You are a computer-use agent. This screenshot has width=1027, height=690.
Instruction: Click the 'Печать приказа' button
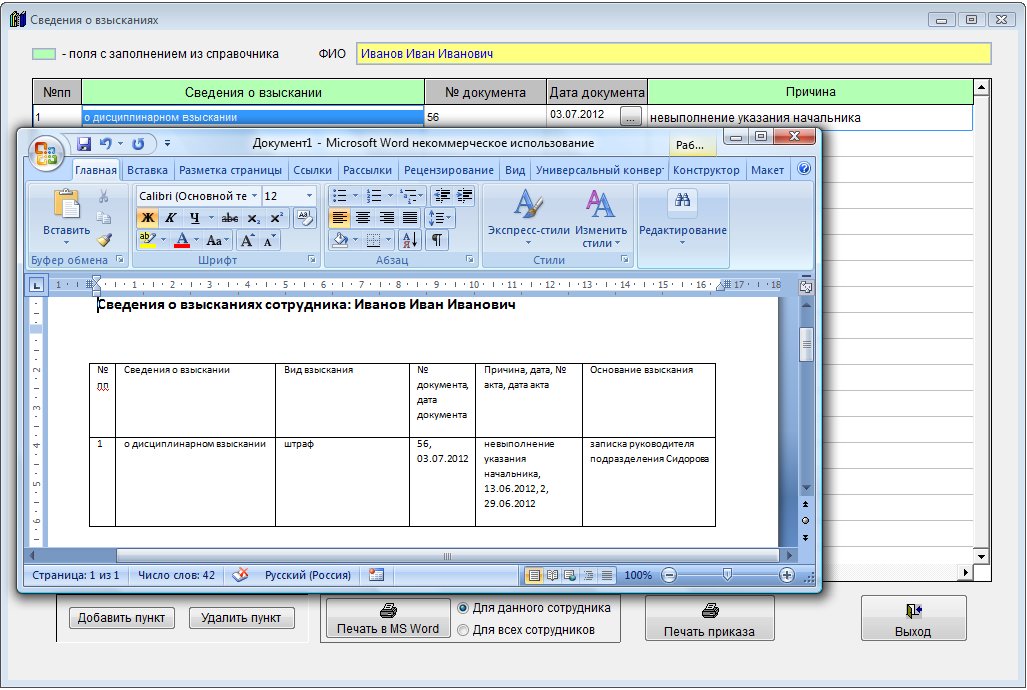[709, 620]
